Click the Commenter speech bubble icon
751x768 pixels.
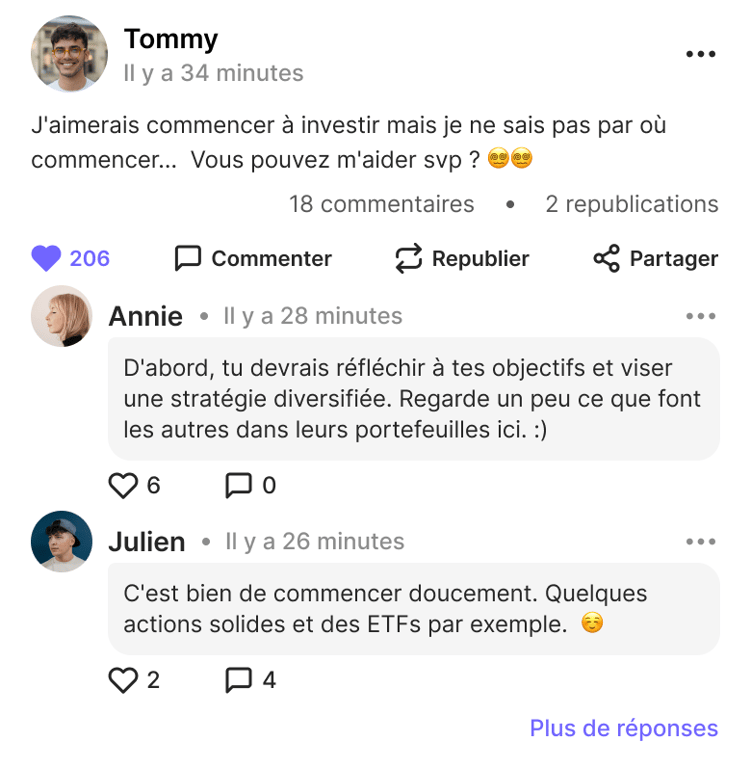point(188,259)
